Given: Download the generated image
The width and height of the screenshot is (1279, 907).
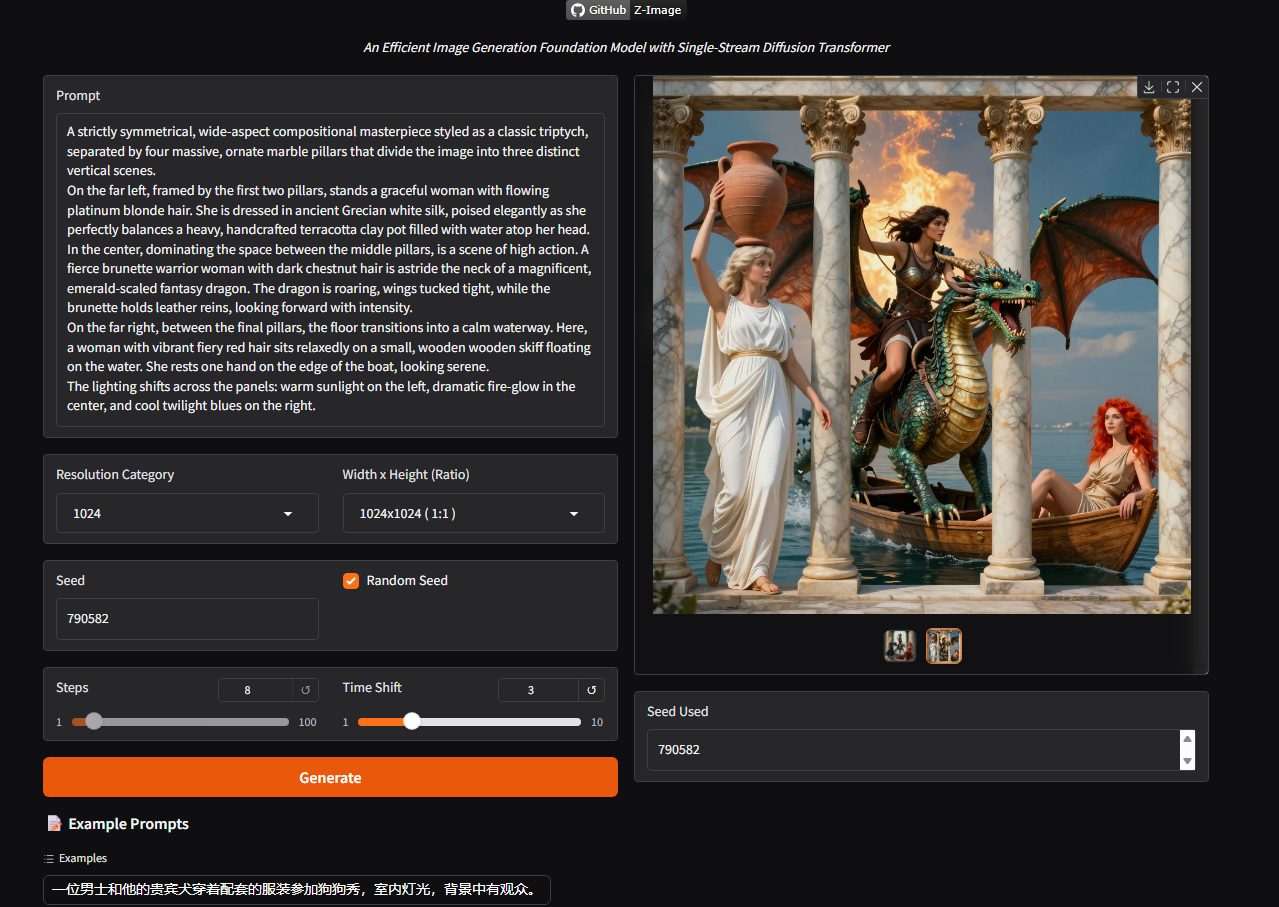Looking at the screenshot, I should pyautogui.click(x=1149, y=87).
